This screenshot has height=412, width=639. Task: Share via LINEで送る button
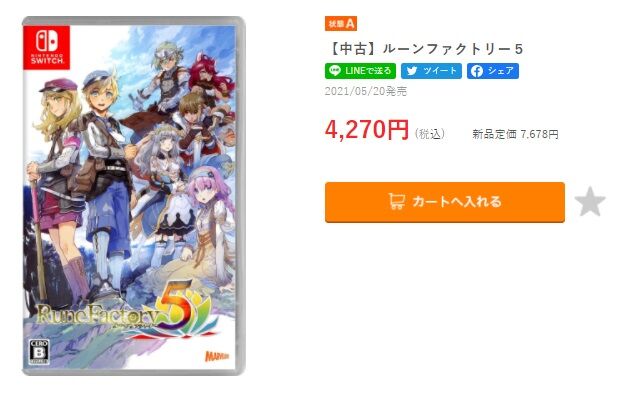pos(360,71)
